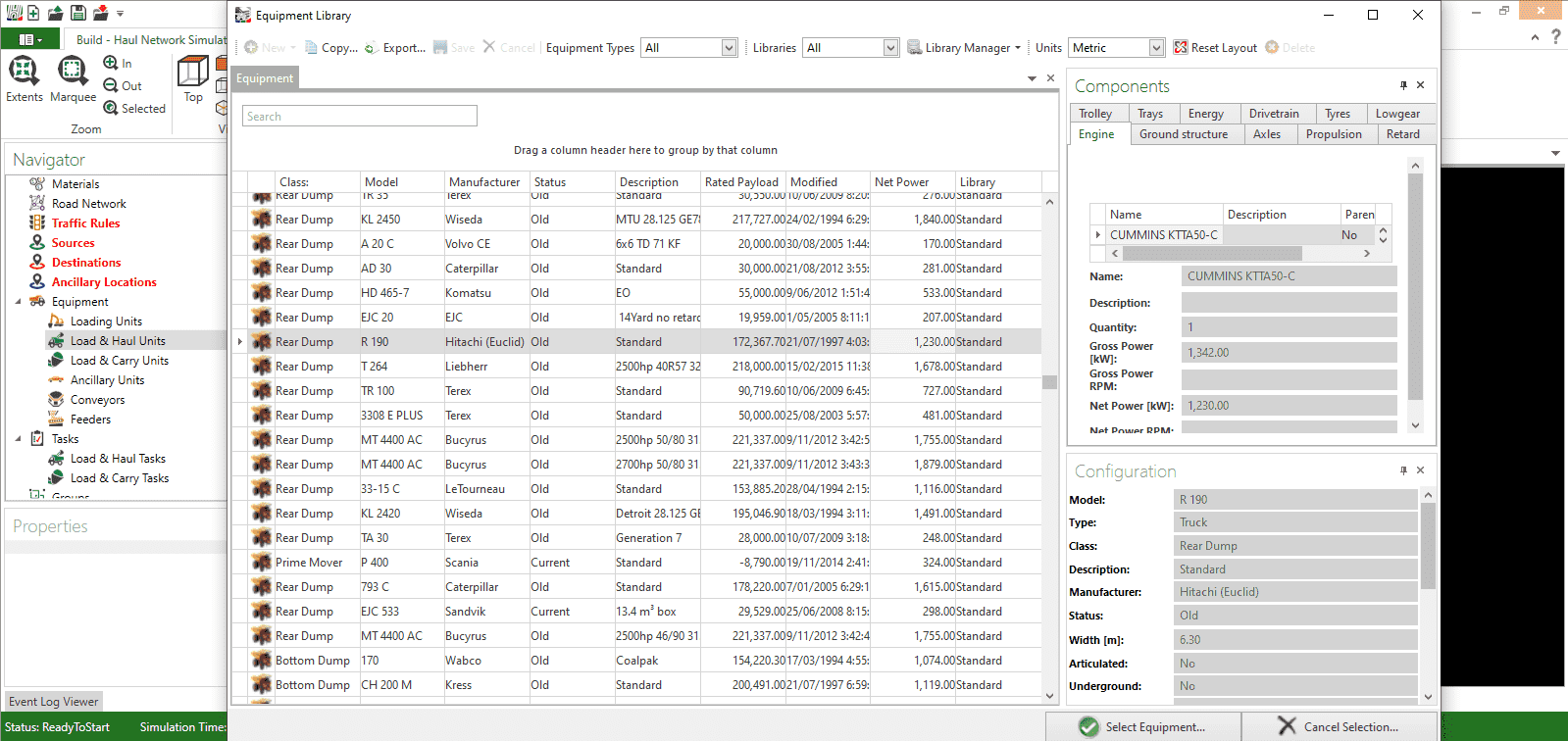Collapse the Equipment tree node
Image resolution: width=1568 pixels, height=741 pixels.
pyautogui.click(x=18, y=302)
